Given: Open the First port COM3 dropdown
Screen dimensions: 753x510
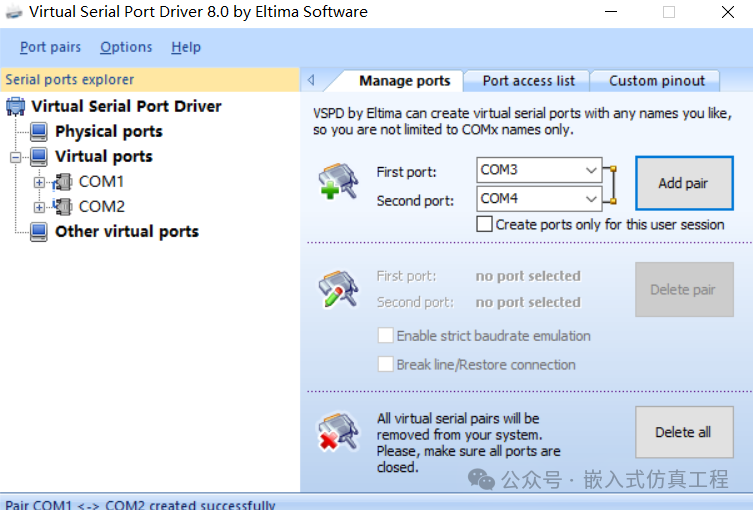Looking at the screenshot, I should coord(591,170).
